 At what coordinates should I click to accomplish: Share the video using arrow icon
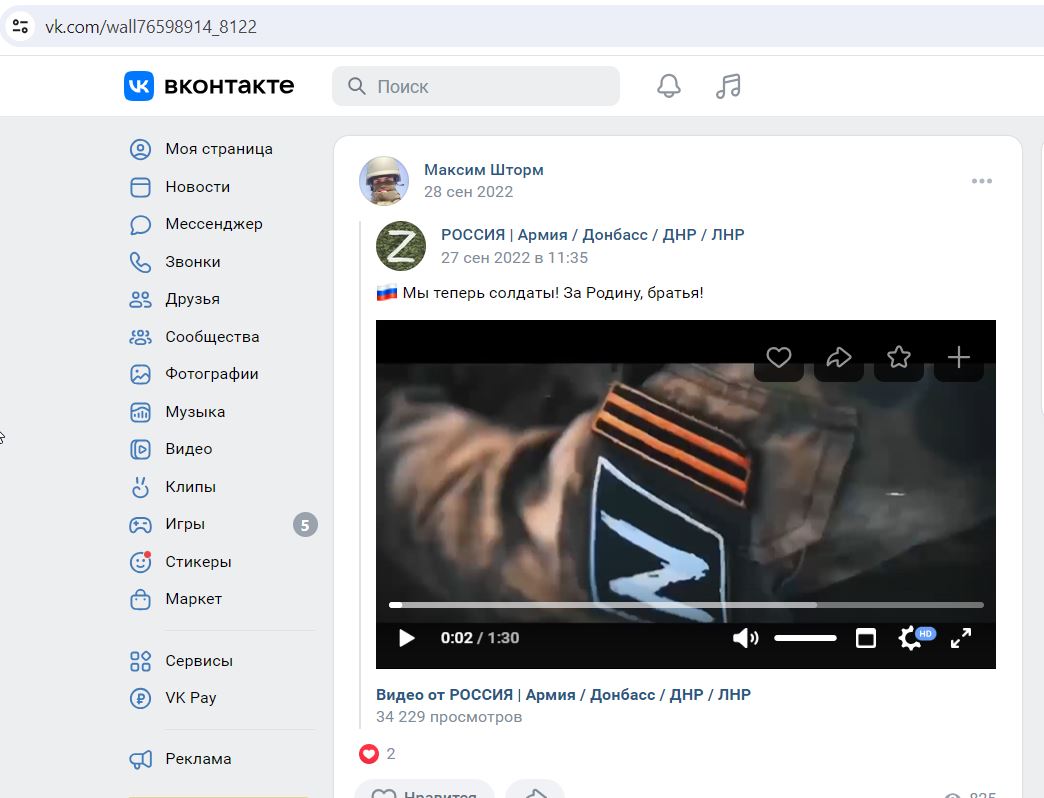(x=839, y=357)
